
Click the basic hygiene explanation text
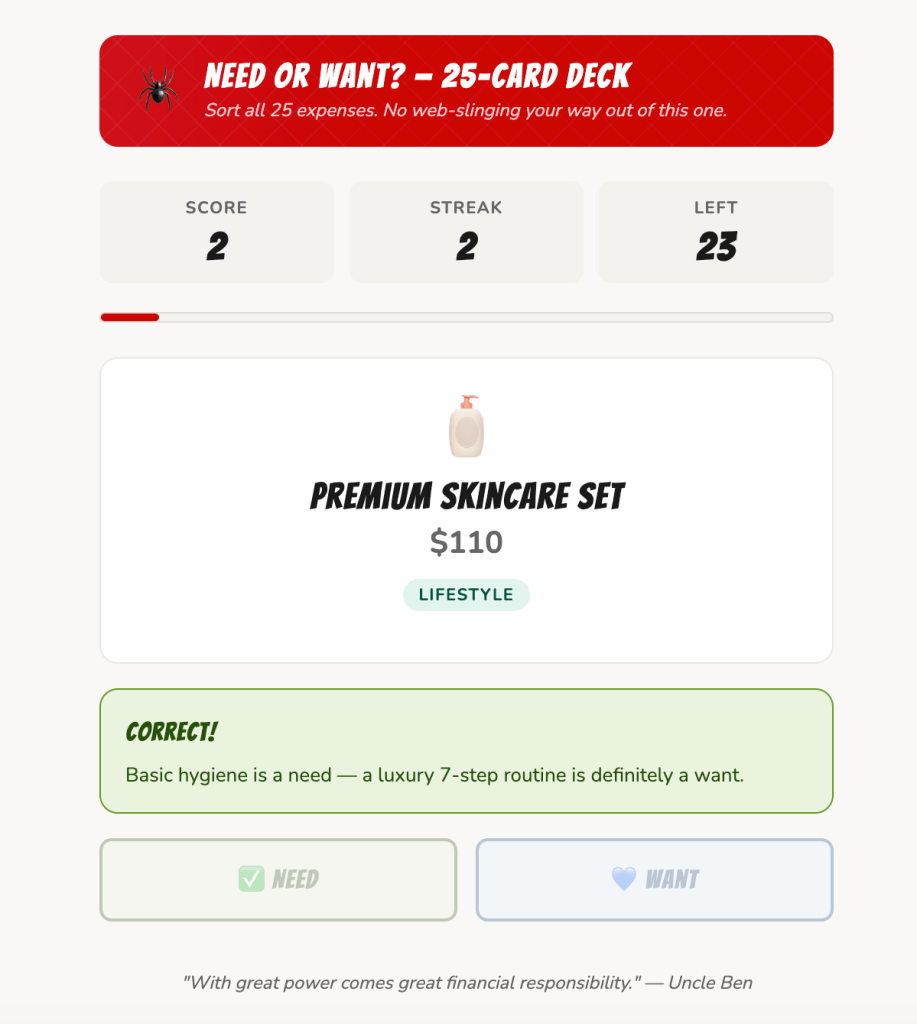pos(435,775)
